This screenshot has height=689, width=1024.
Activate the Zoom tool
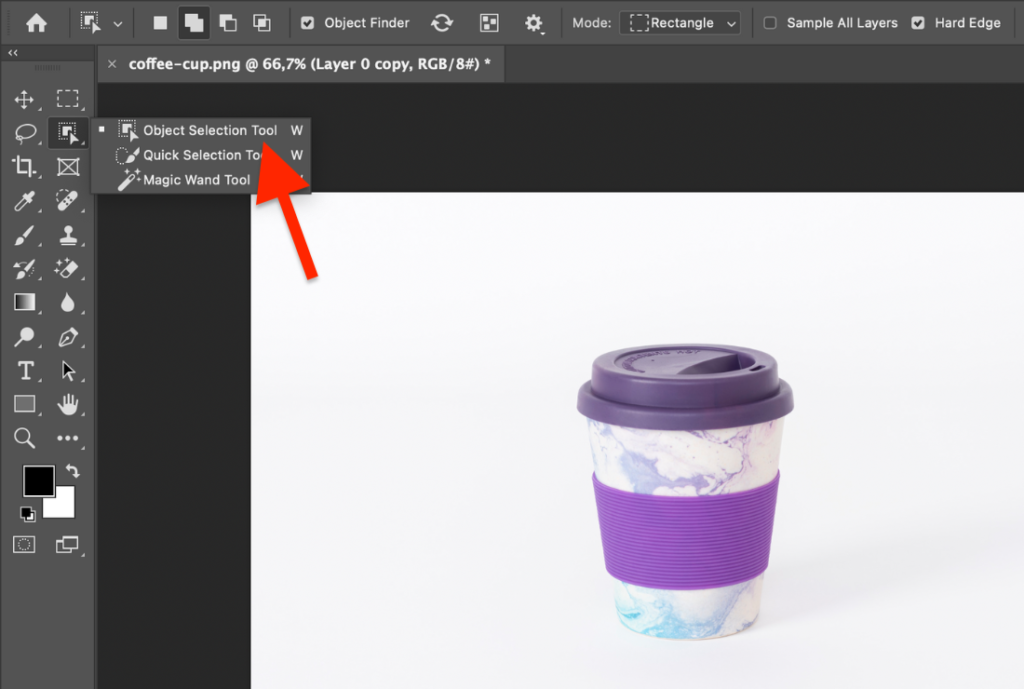(24, 438)
